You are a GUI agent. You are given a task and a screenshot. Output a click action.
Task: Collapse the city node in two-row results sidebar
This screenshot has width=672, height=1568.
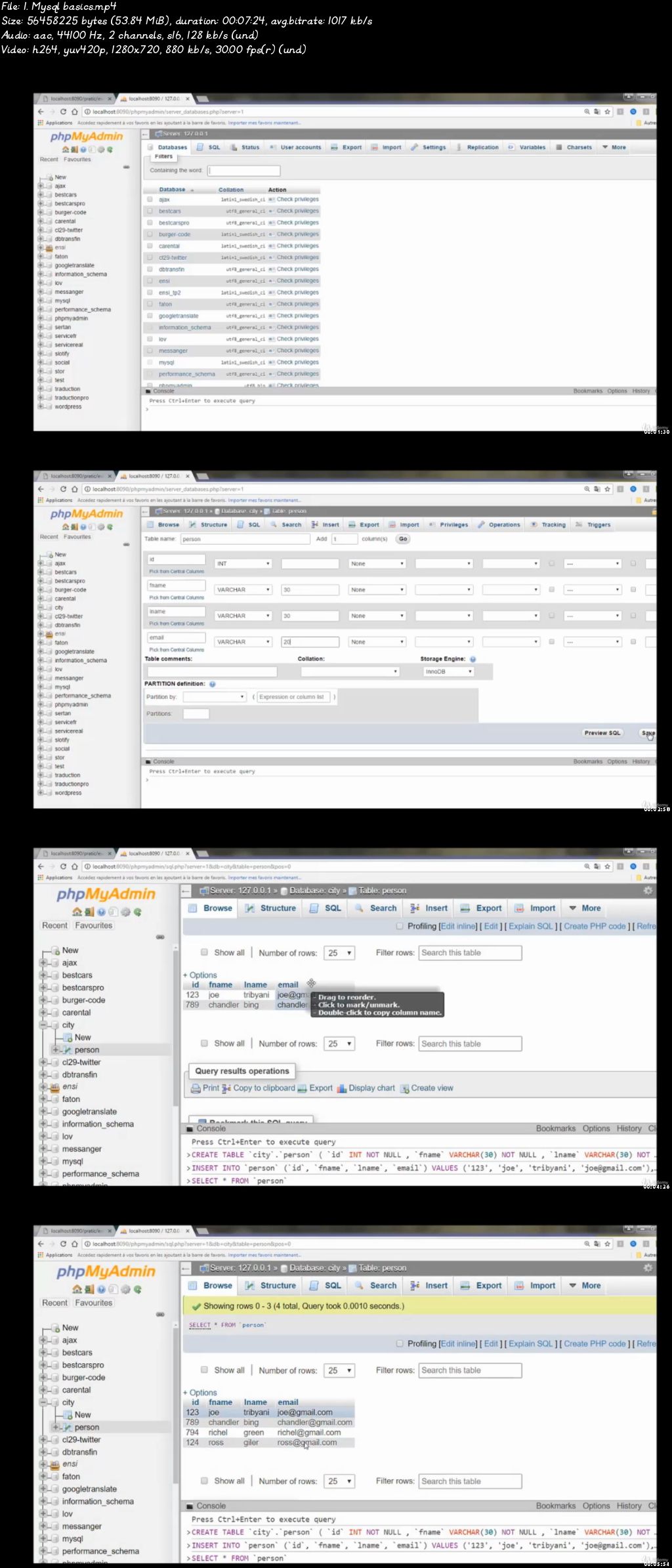click(44, 1025)
